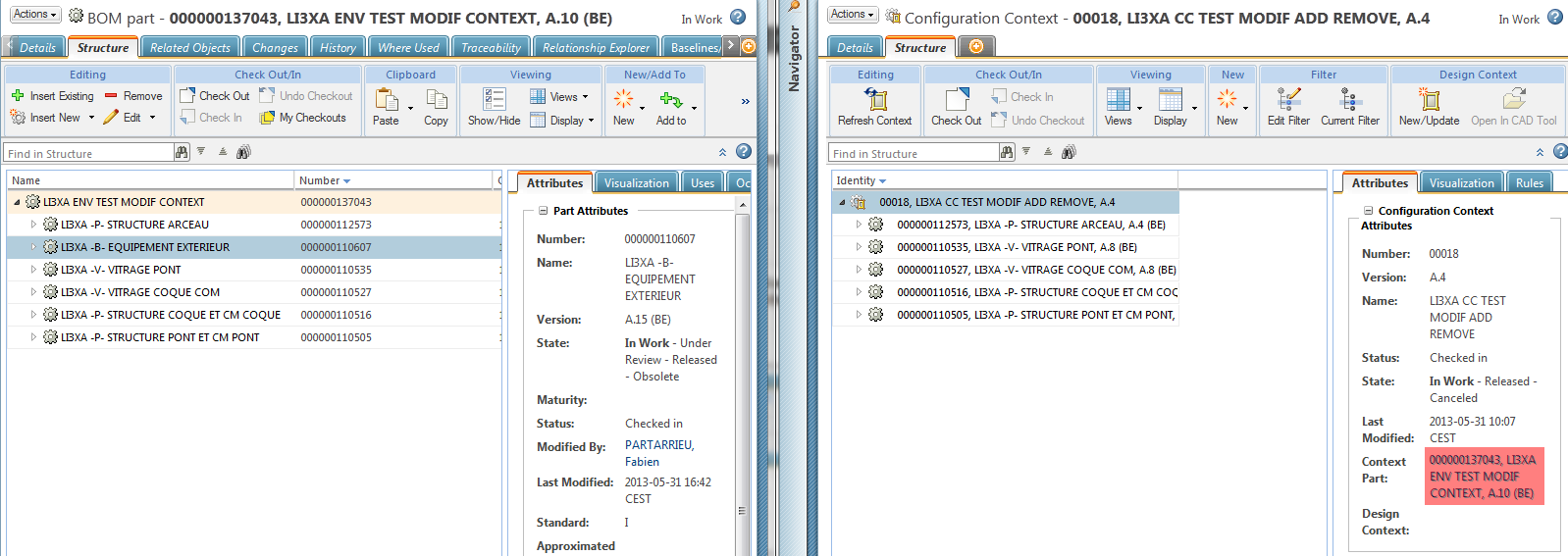Click Insert Existing in BOM Editing group
The image size is (1568, 556).
(53, 96)
